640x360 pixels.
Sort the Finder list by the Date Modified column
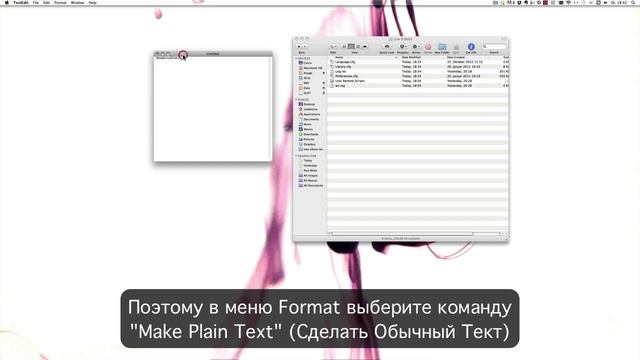coord(422,58)
